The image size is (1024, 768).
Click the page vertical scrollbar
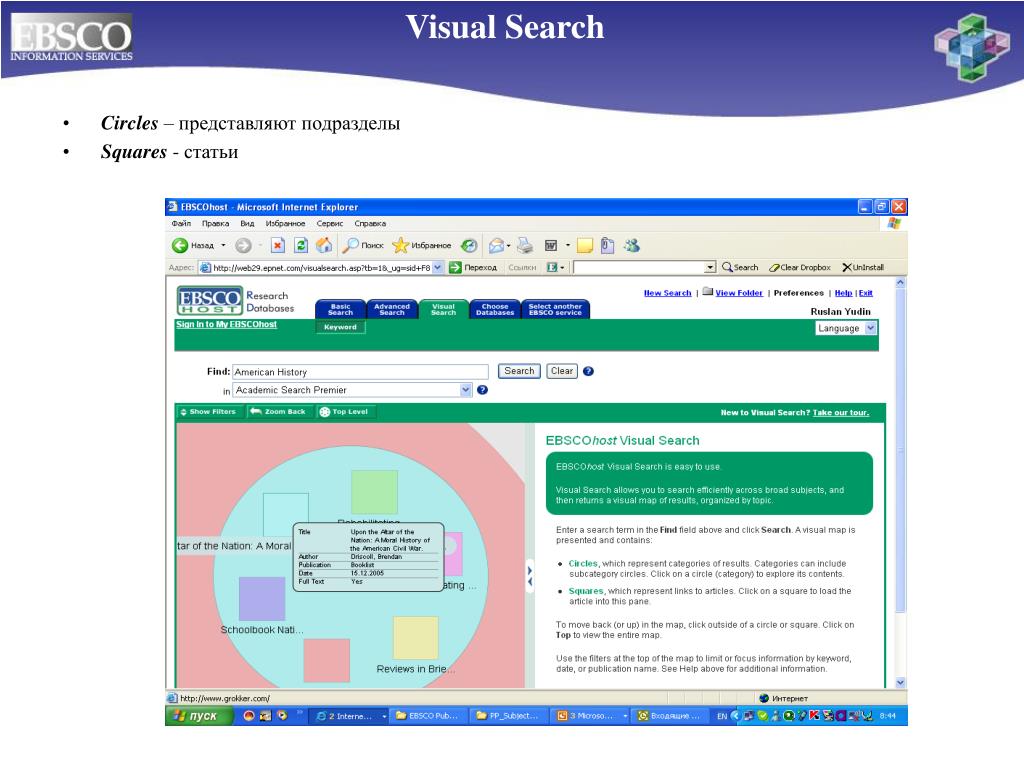(900, 483)
